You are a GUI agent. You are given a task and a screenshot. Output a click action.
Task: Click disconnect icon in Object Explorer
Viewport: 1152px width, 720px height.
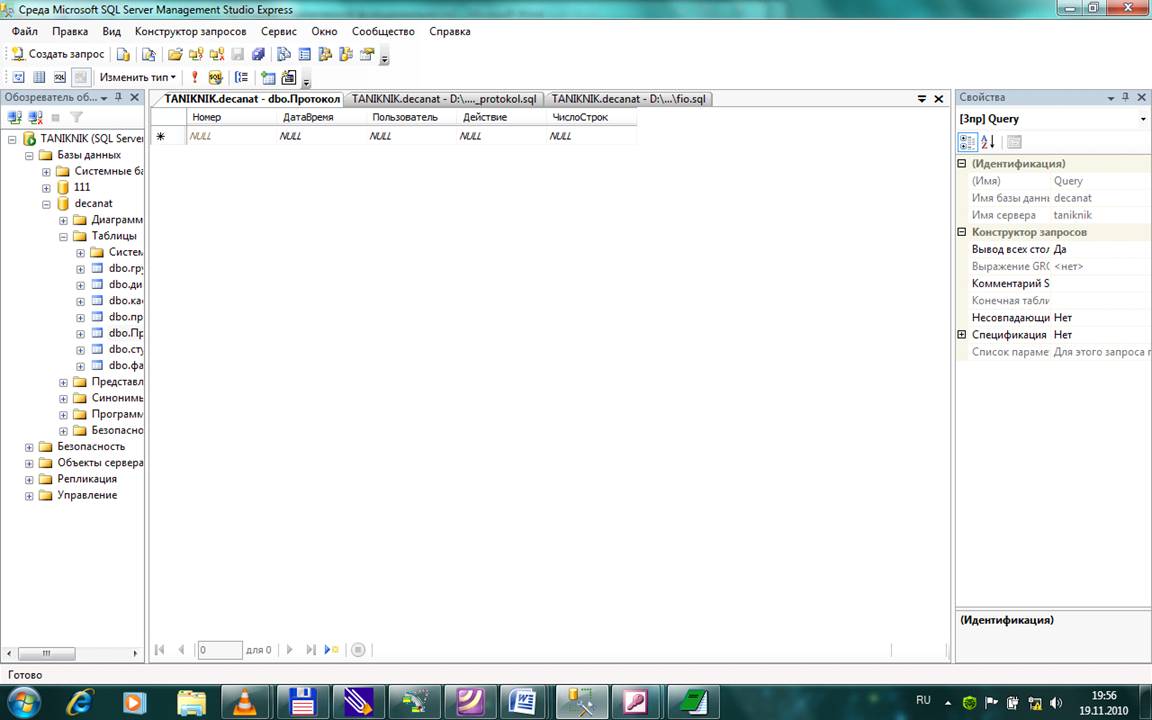35,117
